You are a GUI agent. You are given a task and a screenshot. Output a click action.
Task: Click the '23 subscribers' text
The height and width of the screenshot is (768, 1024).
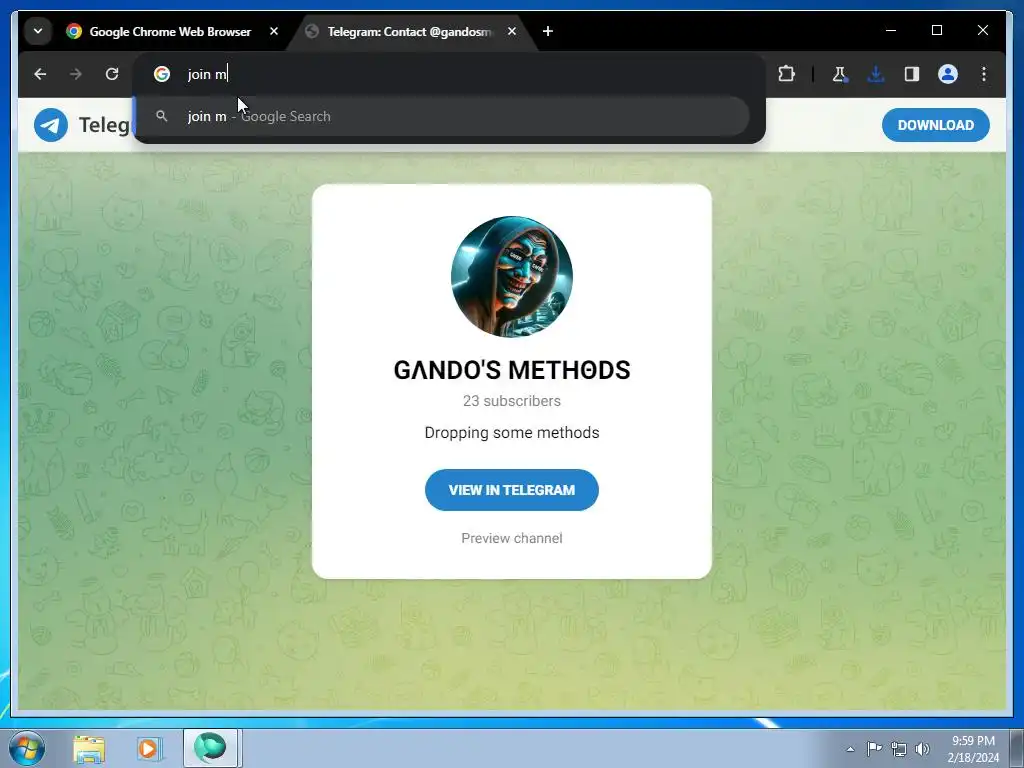[511, 401]
